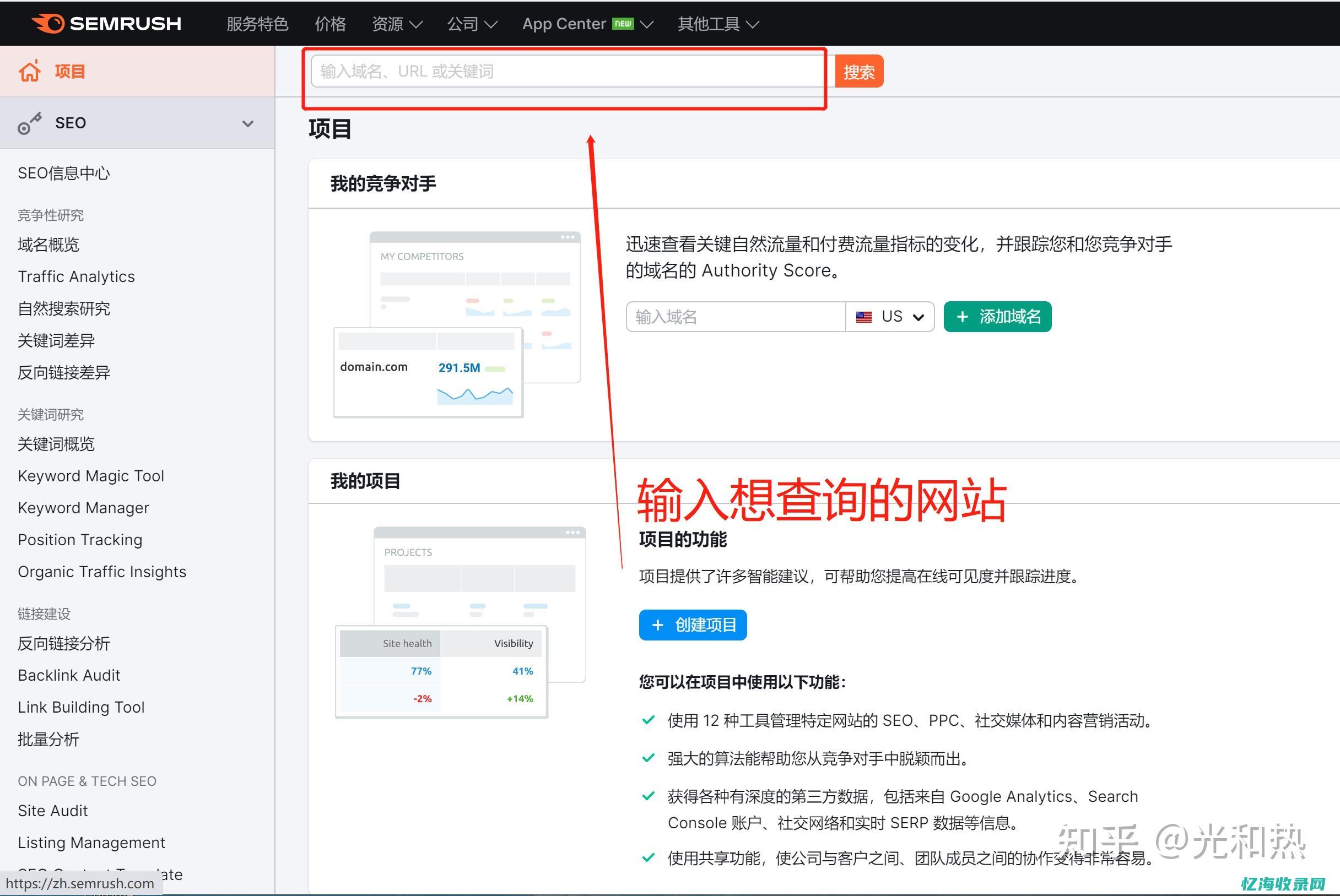1340x896 pixels.
Task: Click the SEMRUSH logo
Action: click(107, 24)
